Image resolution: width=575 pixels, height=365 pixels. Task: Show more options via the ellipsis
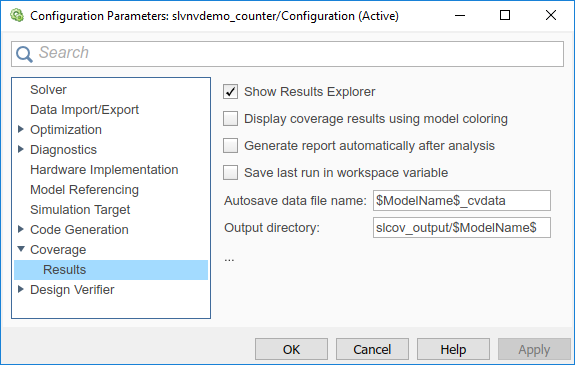[229, 259]
